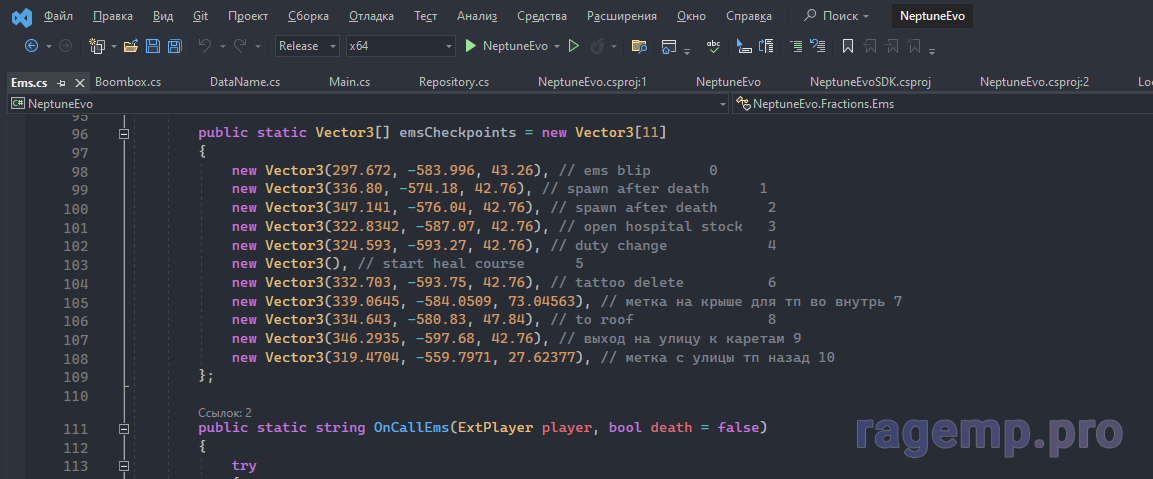Click the Поиск search box
This screenshot has height=479, width=1153.
click(x=838, y=16)
